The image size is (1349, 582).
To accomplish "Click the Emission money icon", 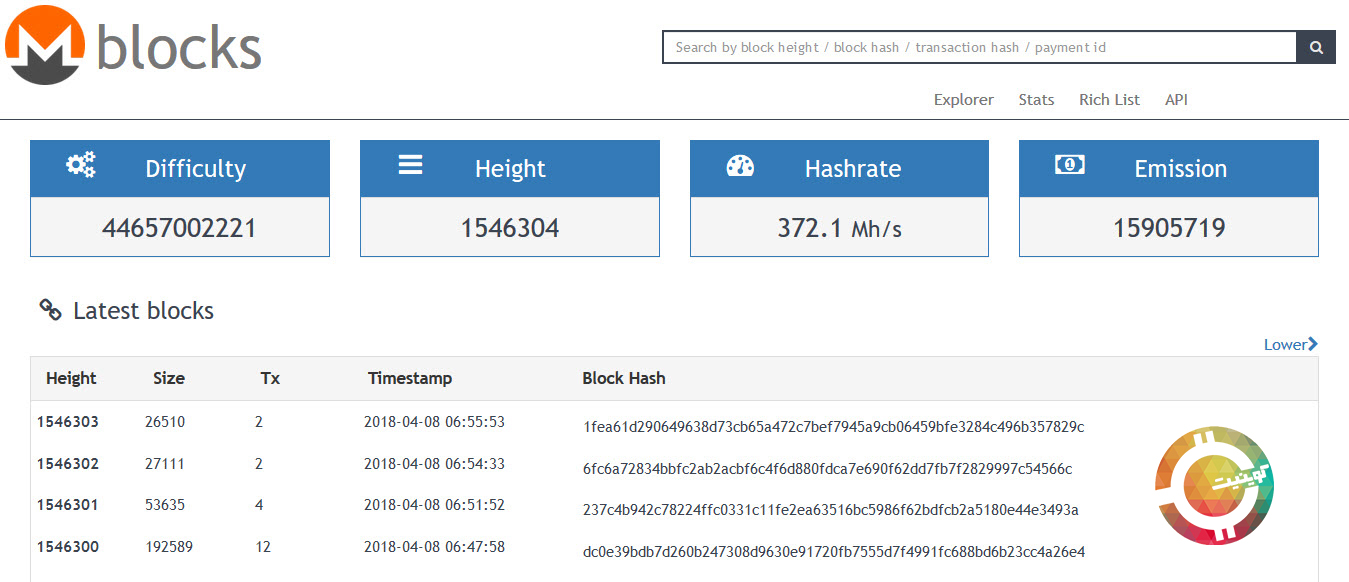I will [x=1069, y=165].
